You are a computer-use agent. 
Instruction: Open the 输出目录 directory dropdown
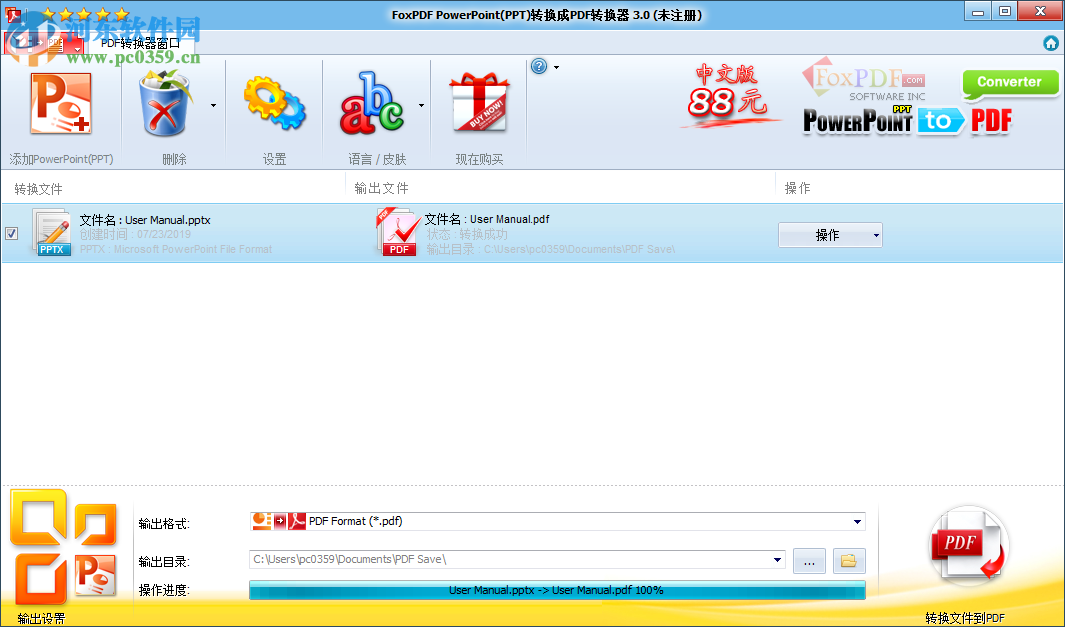pos(778,560)
